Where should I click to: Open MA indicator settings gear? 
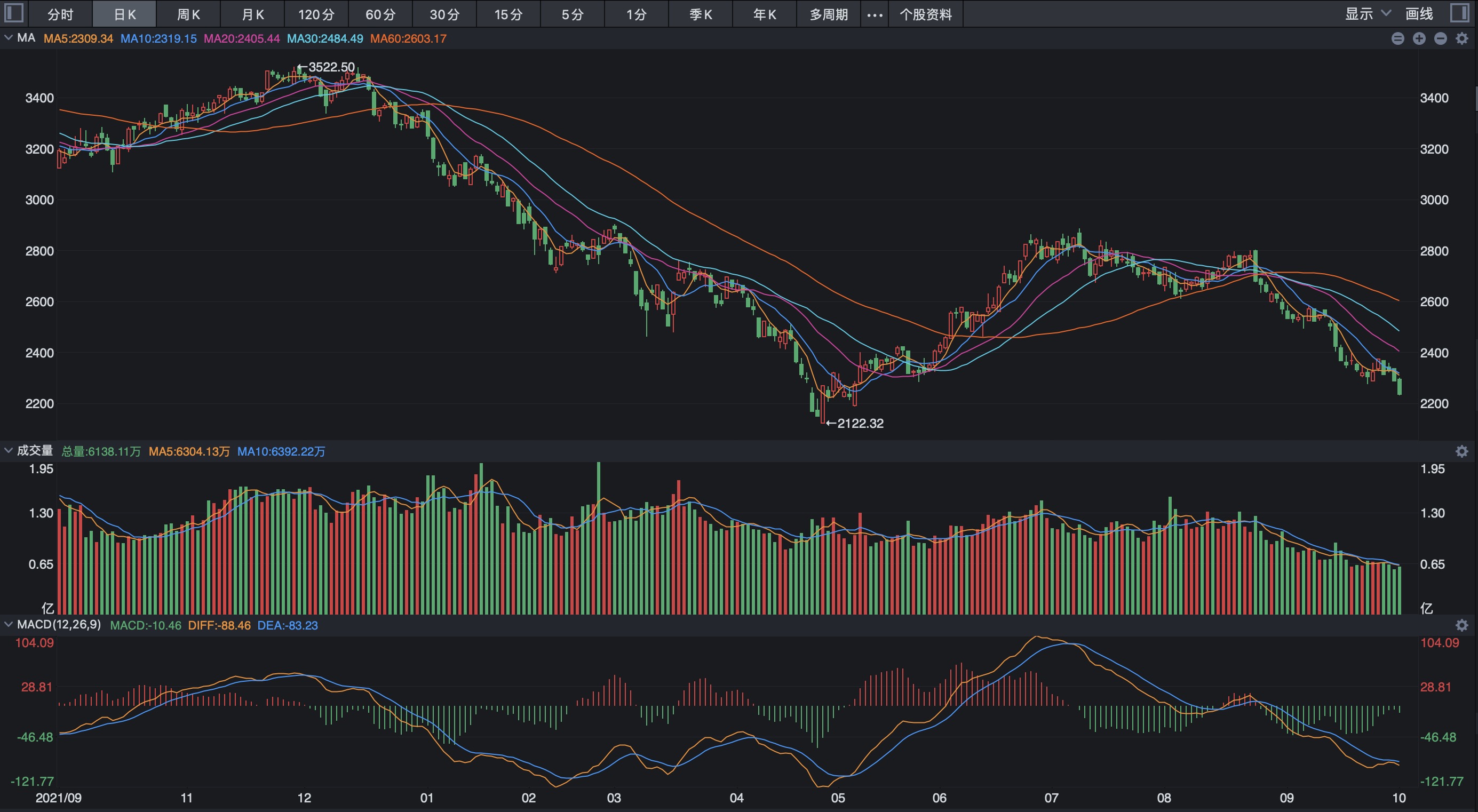tap(1462, 38)
